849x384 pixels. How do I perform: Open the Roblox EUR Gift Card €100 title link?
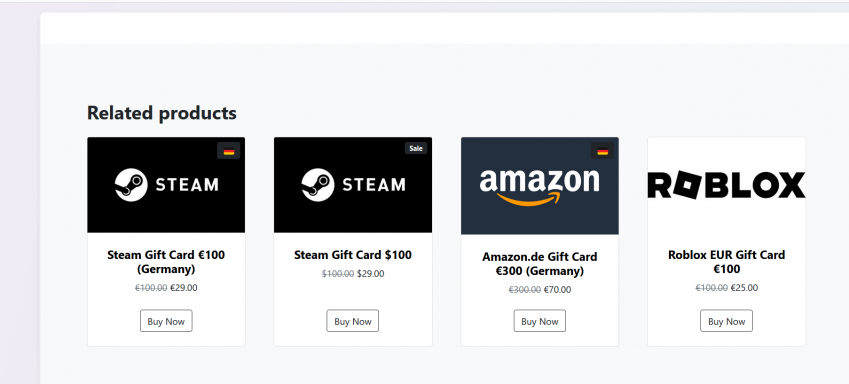(727, 262)
